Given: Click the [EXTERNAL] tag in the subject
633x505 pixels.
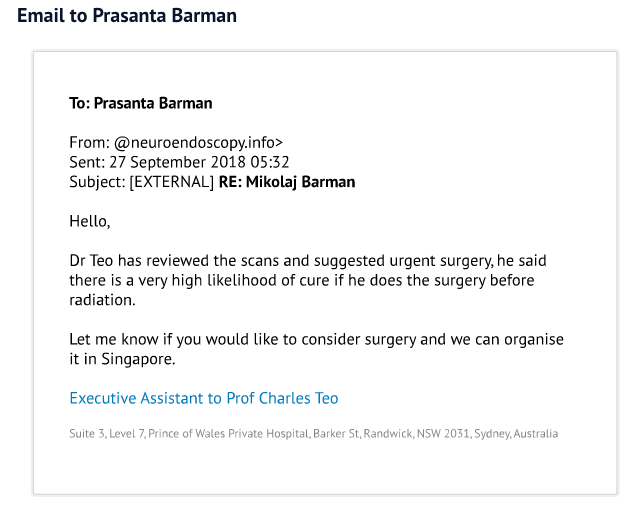Looking at the screenshot, I should 171,182.
